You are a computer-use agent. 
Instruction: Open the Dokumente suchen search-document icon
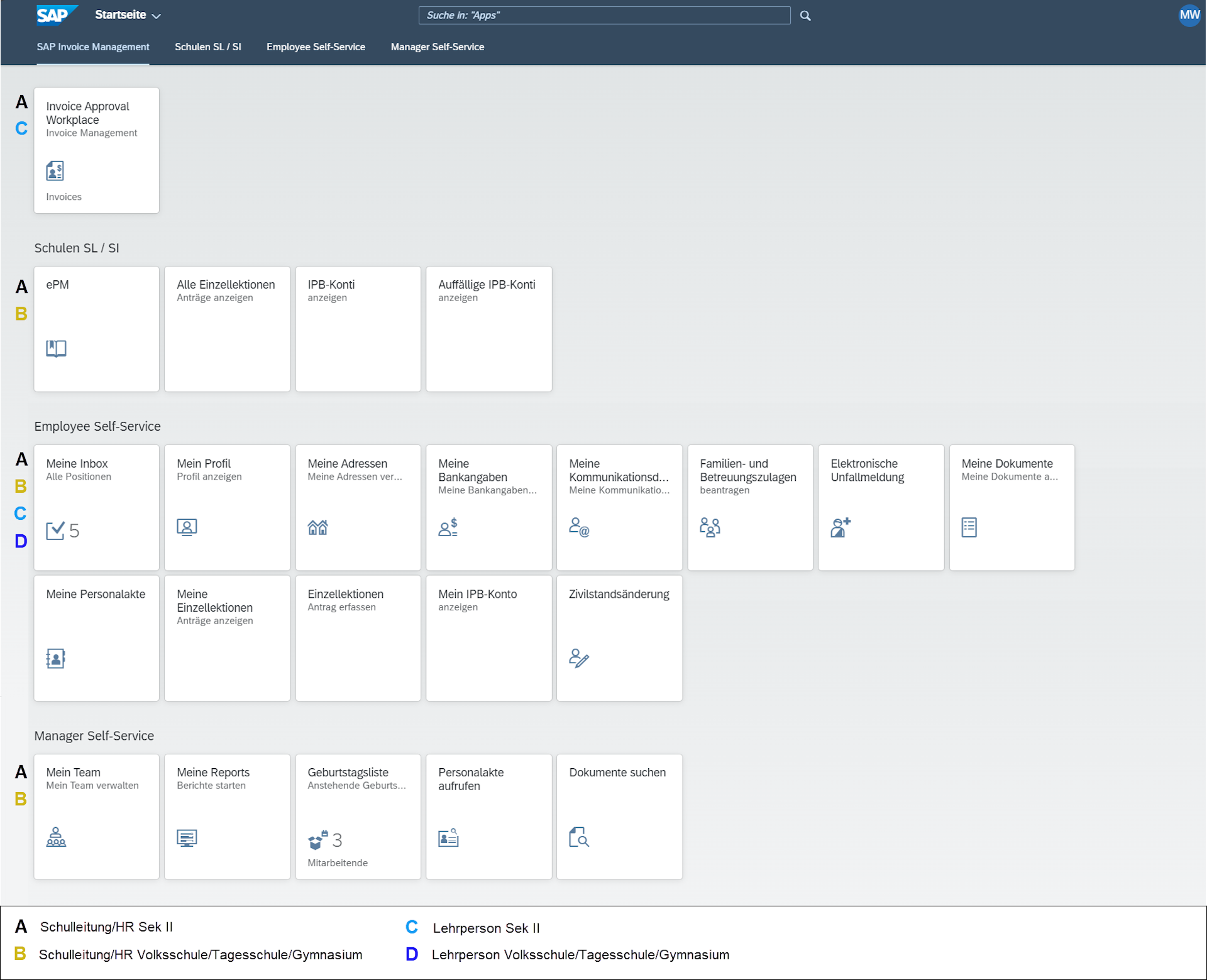(578, 837)
